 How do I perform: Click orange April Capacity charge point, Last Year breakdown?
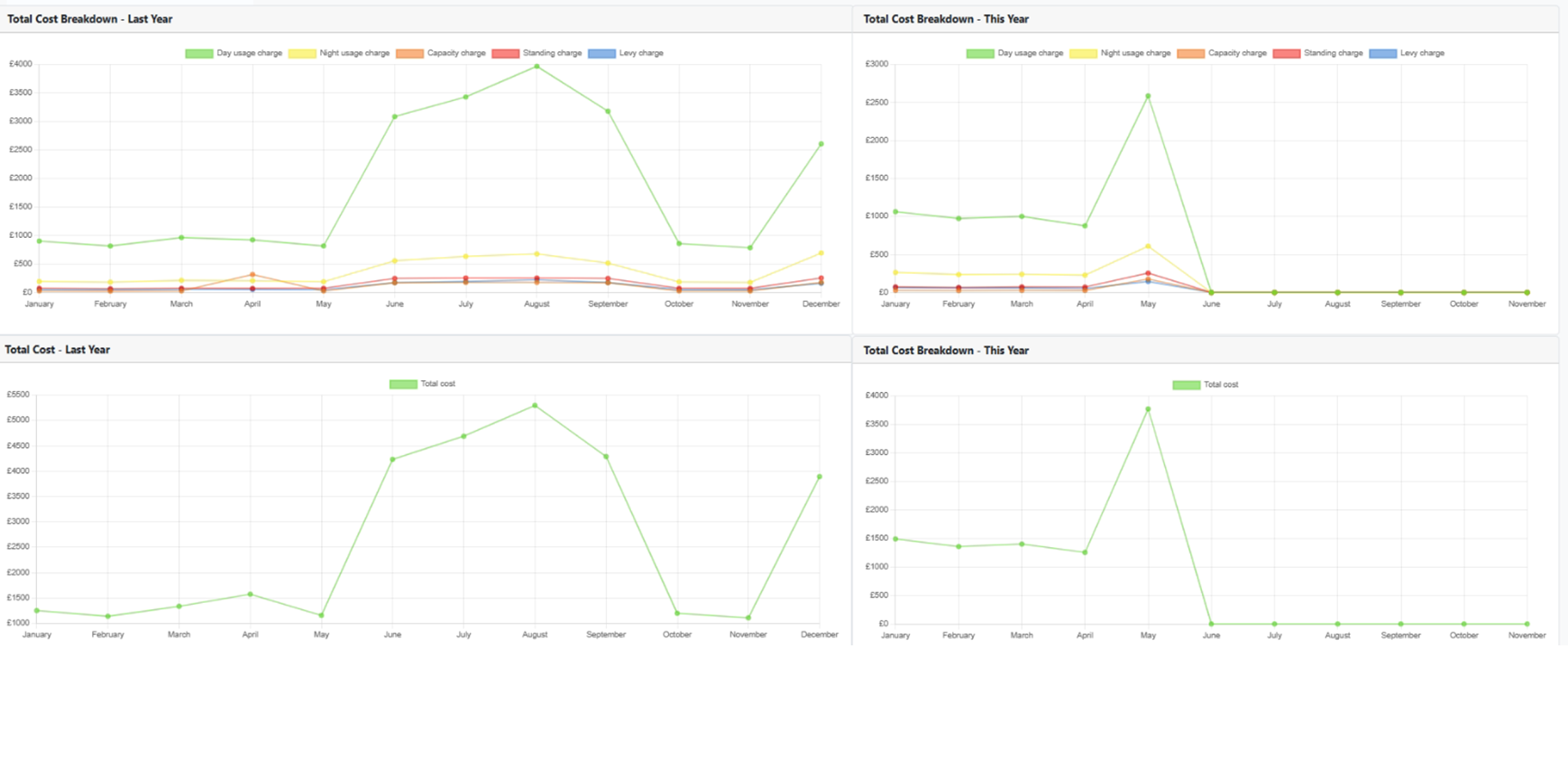pos(252,275)
